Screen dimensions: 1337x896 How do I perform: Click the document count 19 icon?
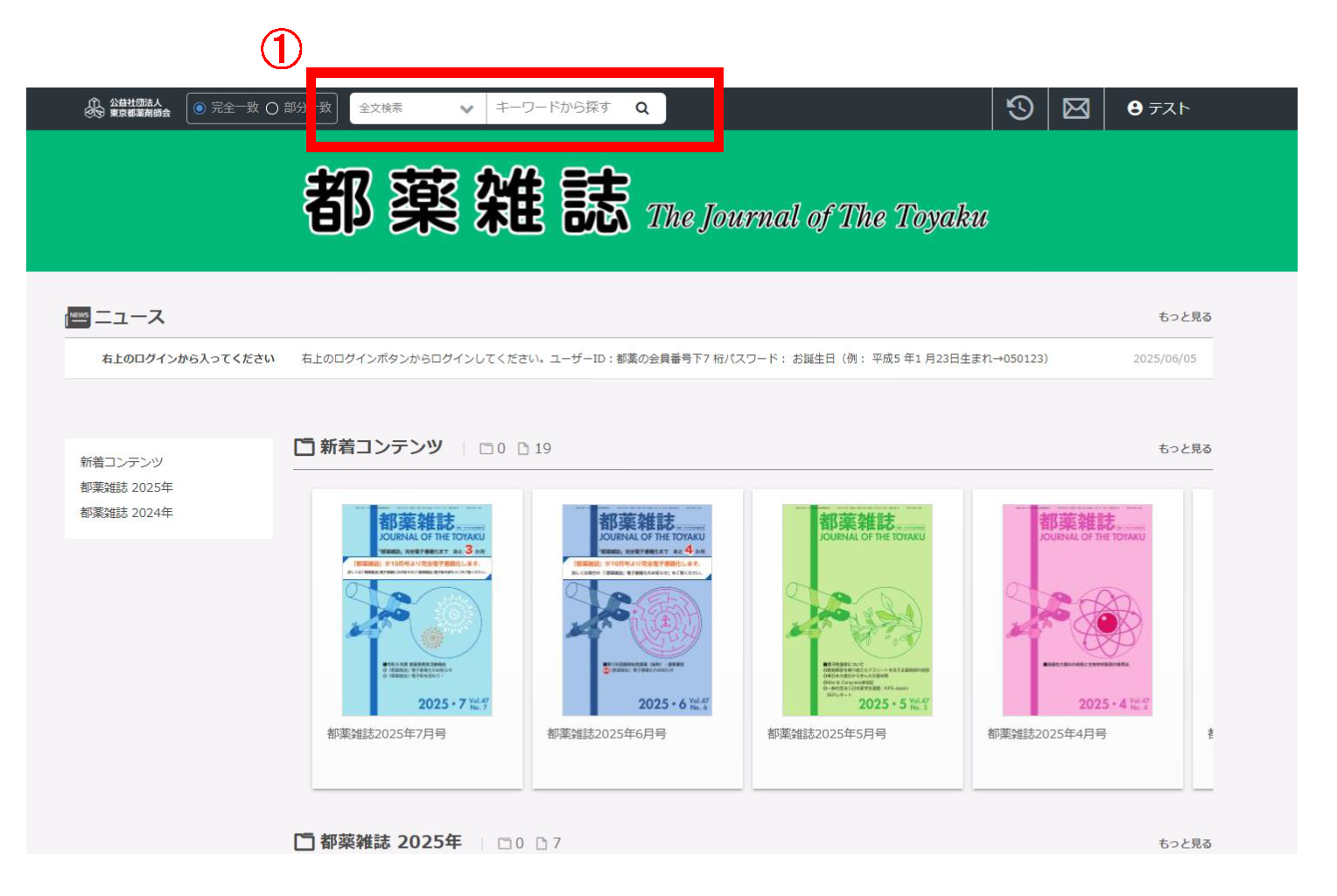(x=523, y=449)
